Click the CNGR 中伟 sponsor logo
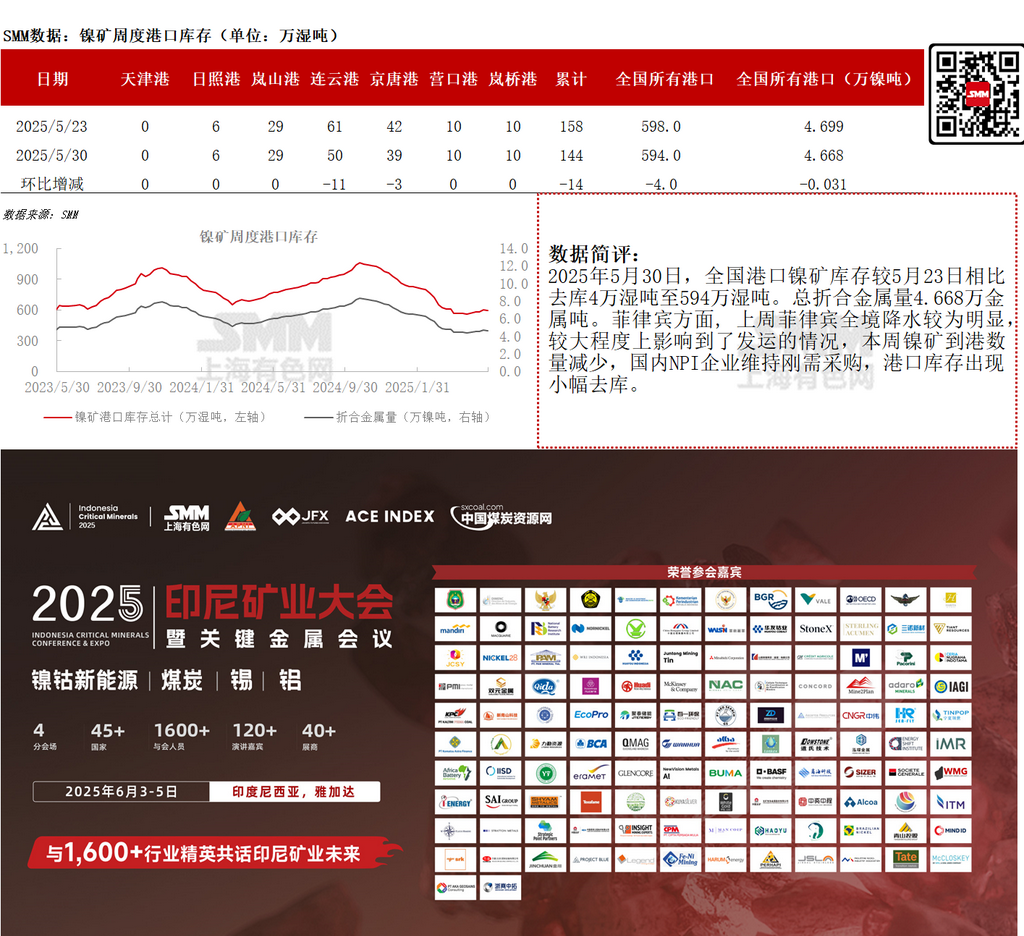Screen dimensions: 1024x936 (x=861, y=715)
